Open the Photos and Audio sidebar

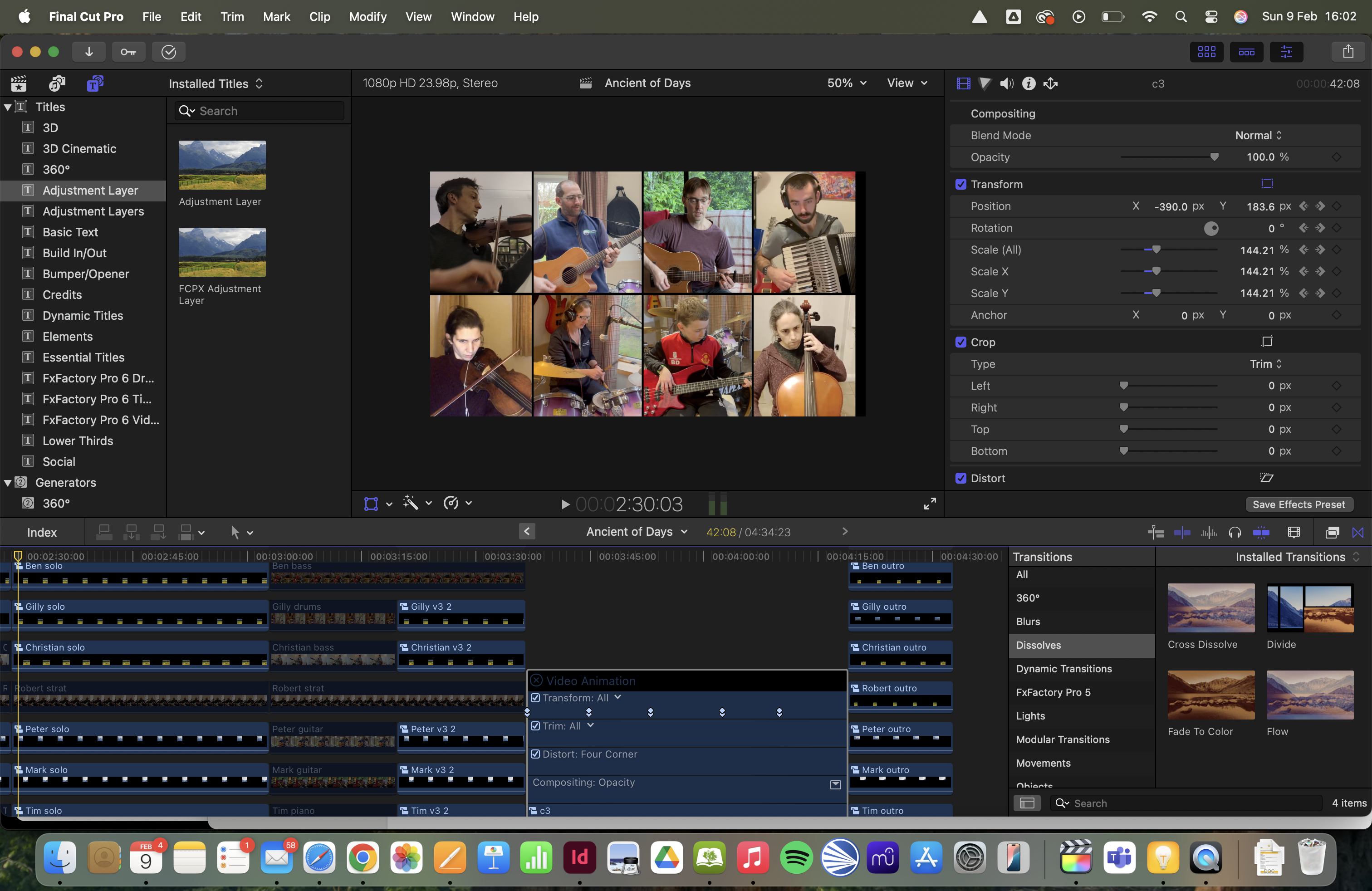tap(57, 83)
